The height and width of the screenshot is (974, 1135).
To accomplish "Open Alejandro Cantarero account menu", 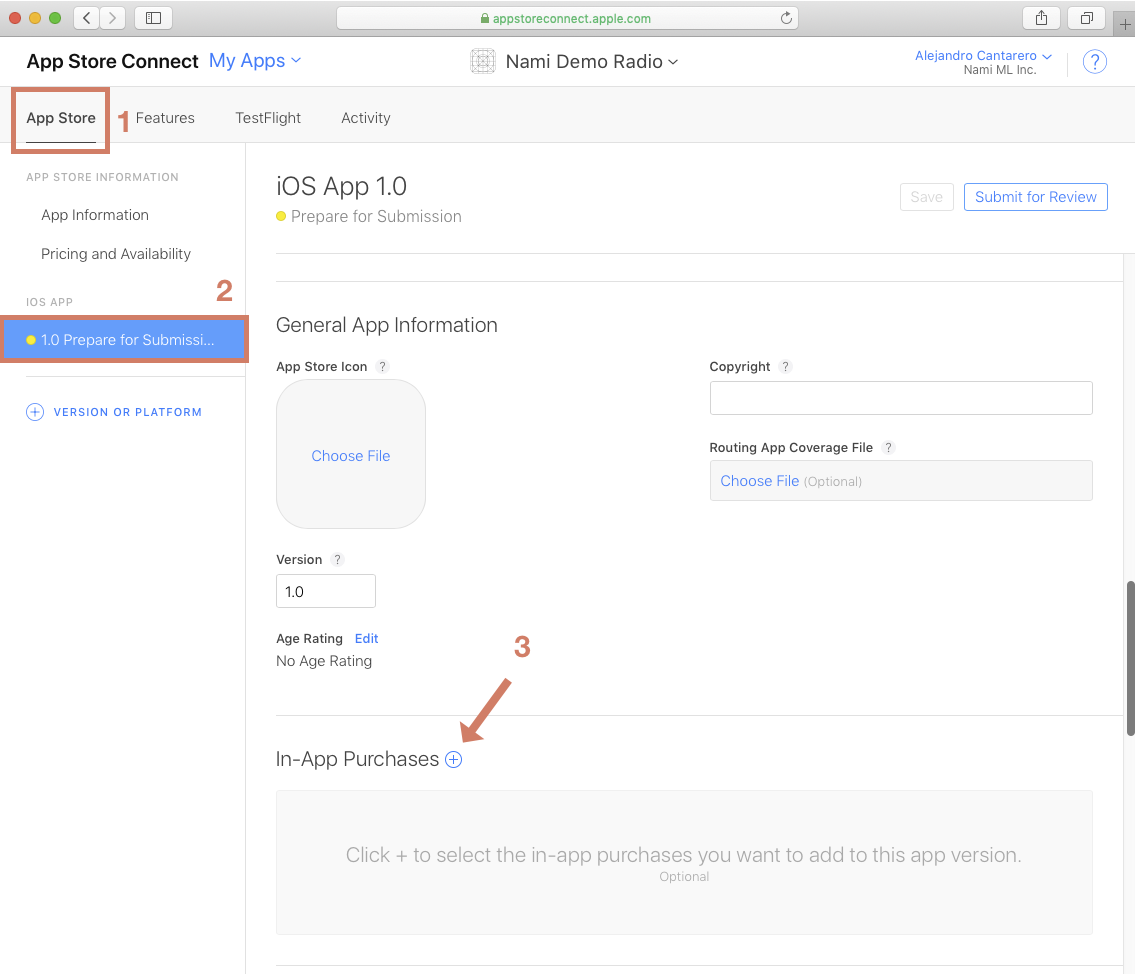I will tap(983, 56).
